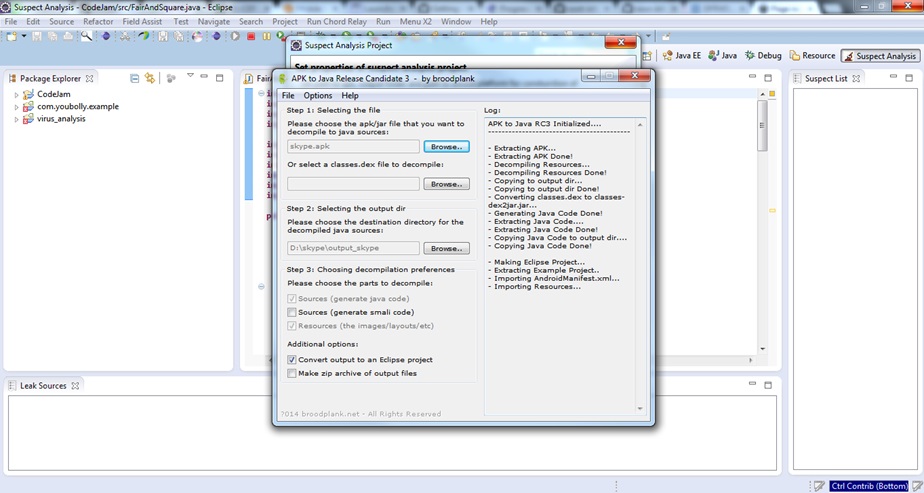Switch to the Debug perspective

click(x=763, y=55)
